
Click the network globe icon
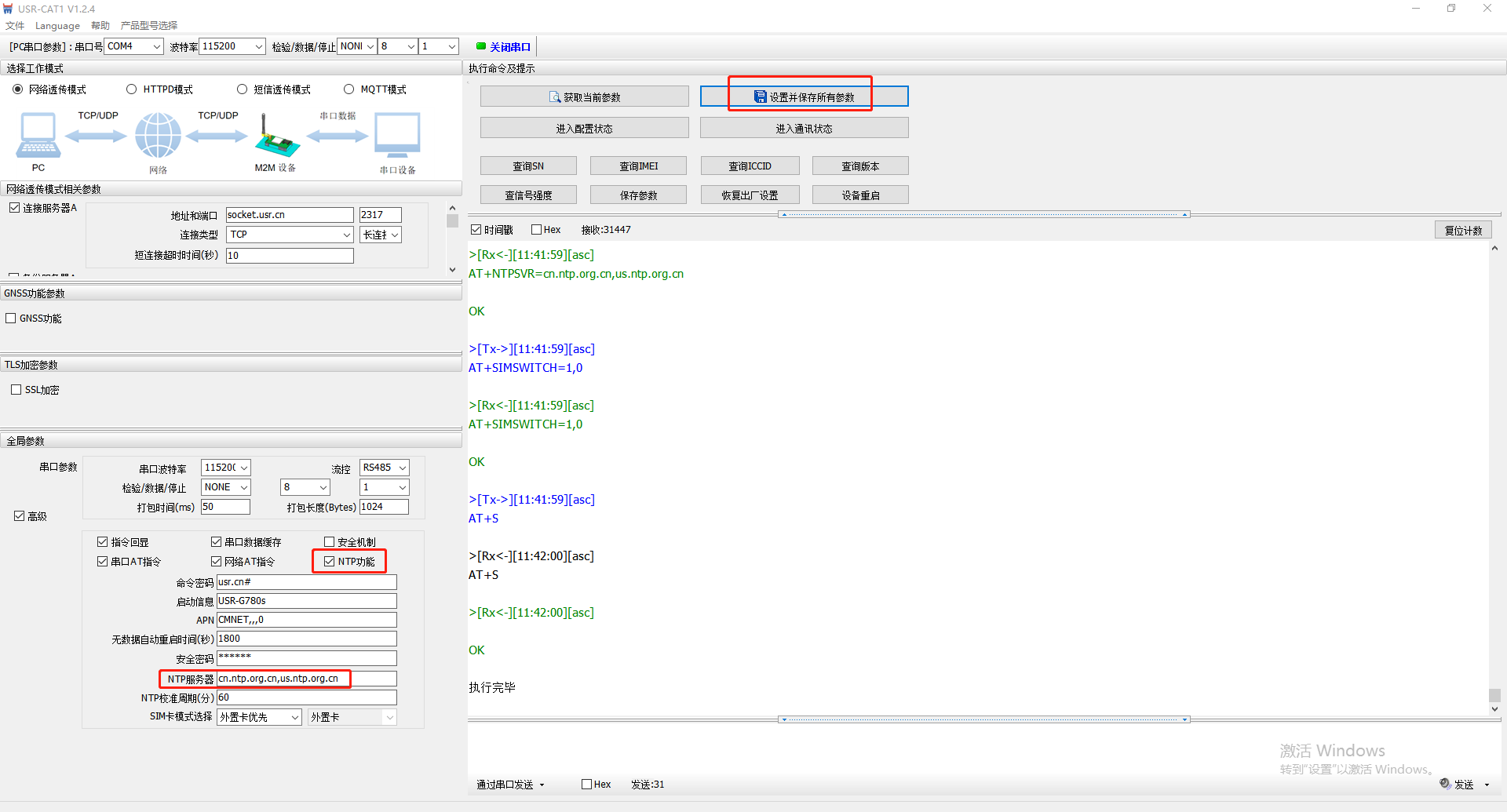coord(158,135)
